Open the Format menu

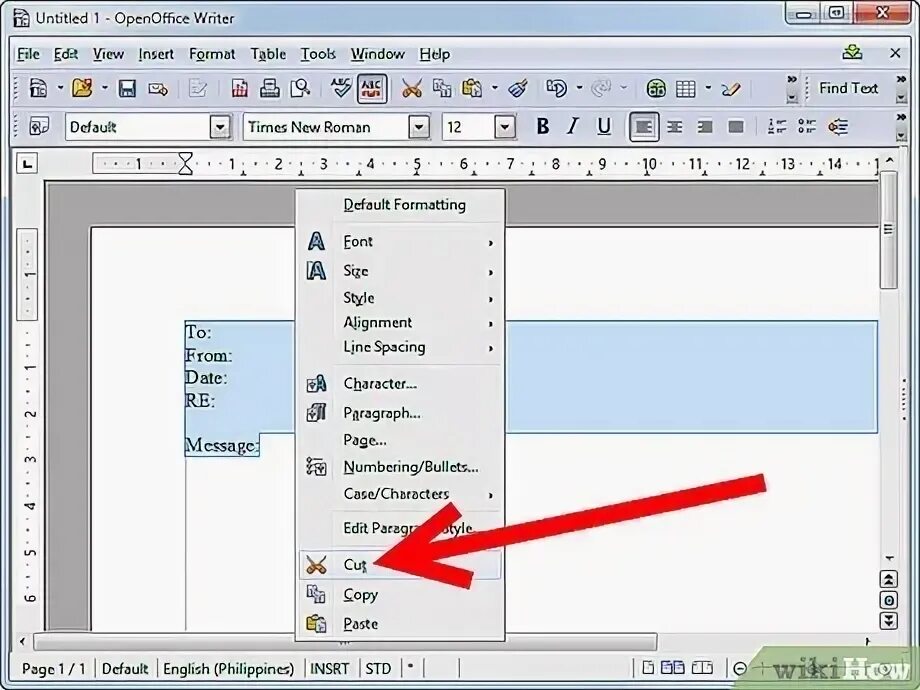pyautogui.click(x=212, y=54)
